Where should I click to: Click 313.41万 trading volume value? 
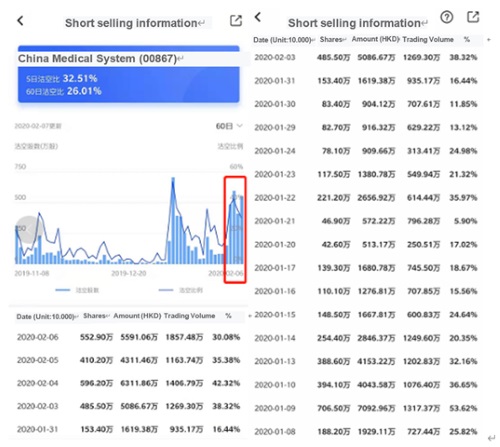click(424, 151)
